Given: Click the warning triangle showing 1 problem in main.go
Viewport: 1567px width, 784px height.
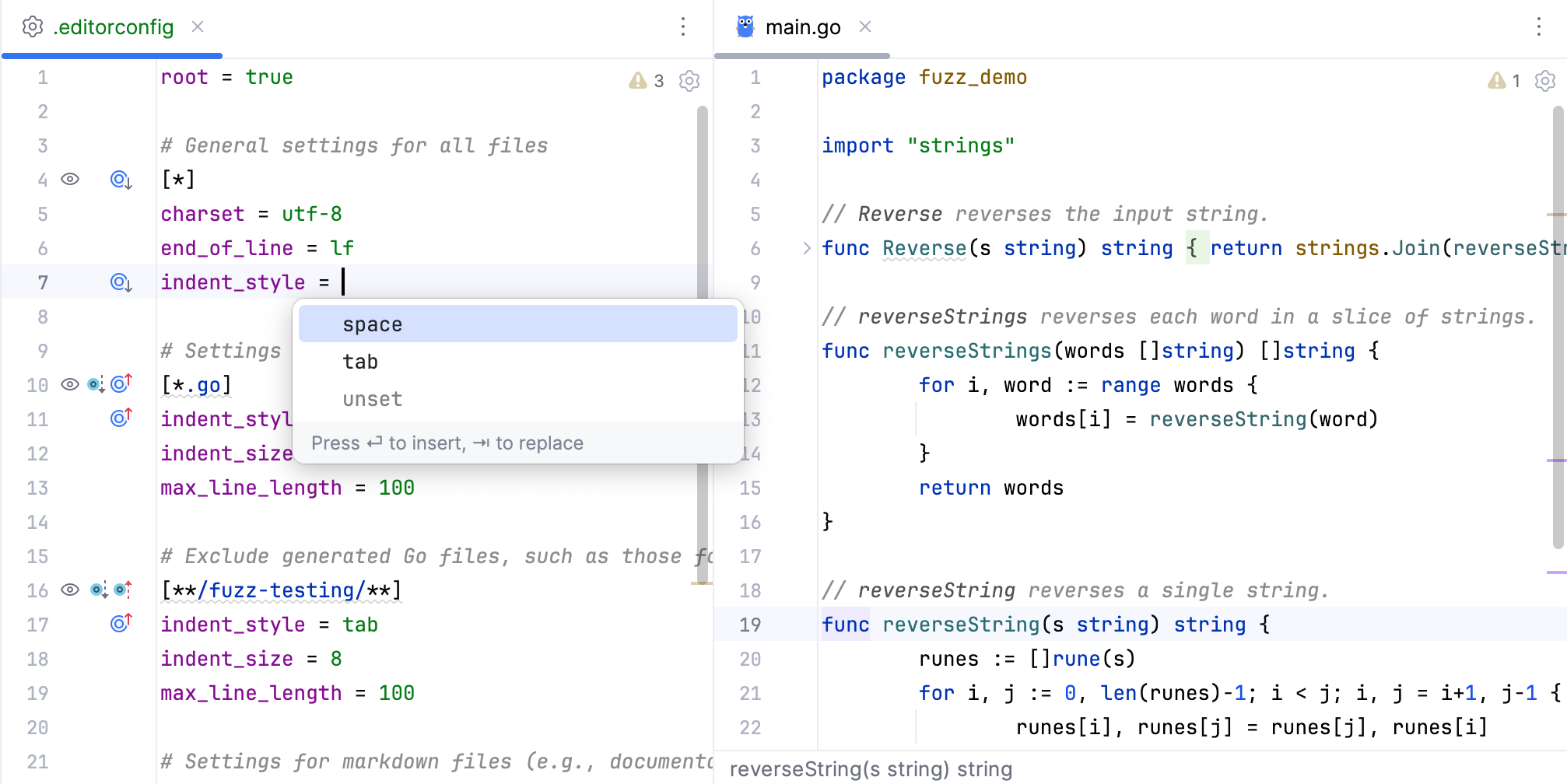Looking at the screenshot, I should pyautogui.click(x=1495, y=80).
